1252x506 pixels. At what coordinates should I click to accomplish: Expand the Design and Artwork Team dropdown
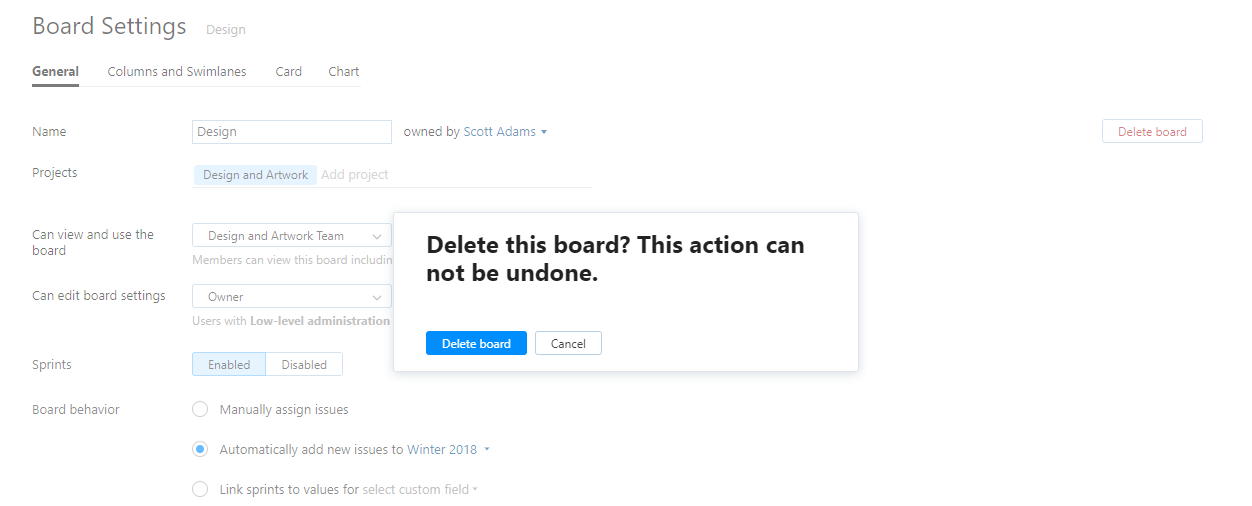coord(291,236)
